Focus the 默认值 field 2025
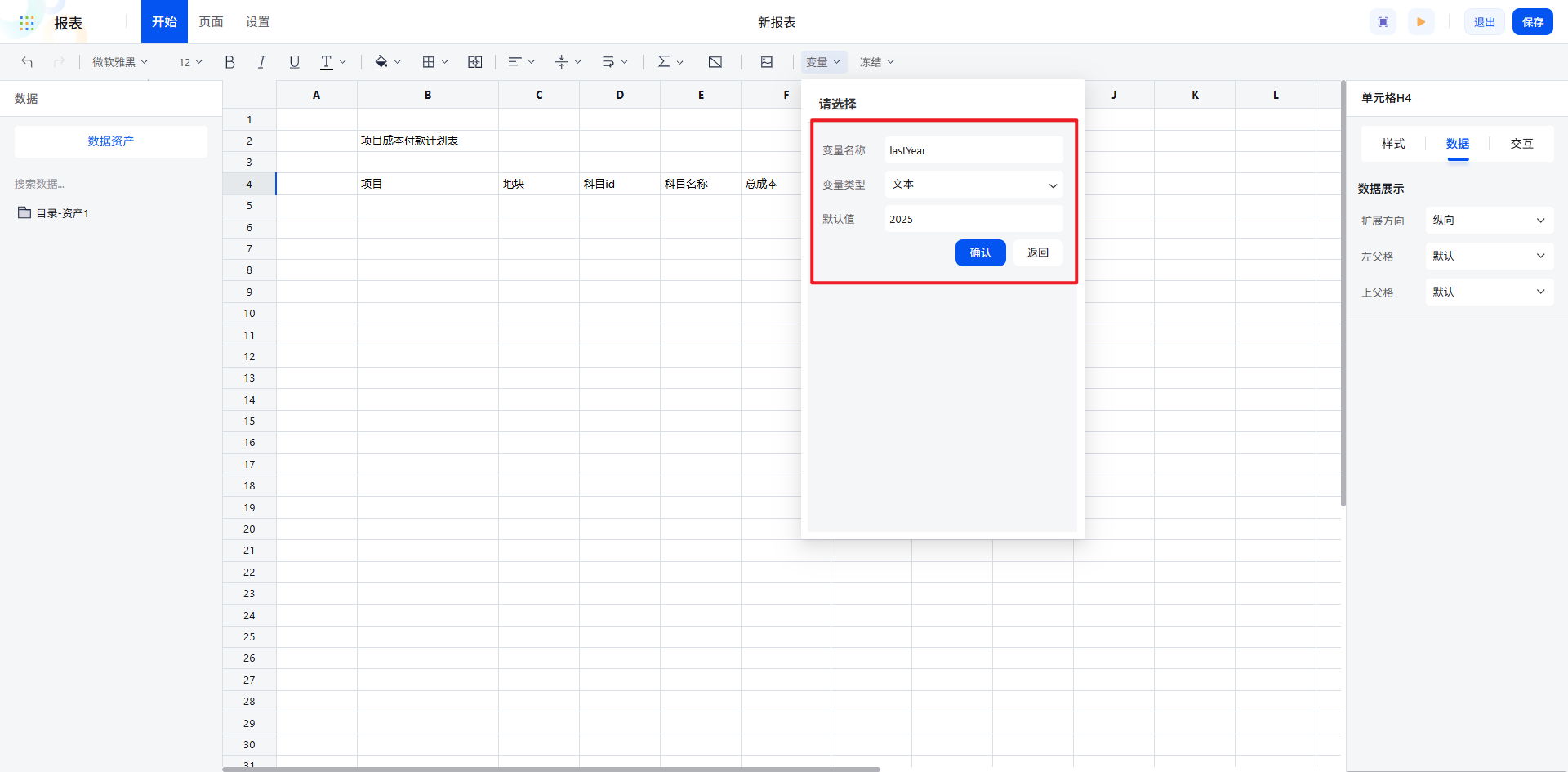Screen dimensions: 1568x772 click(973, 219)
